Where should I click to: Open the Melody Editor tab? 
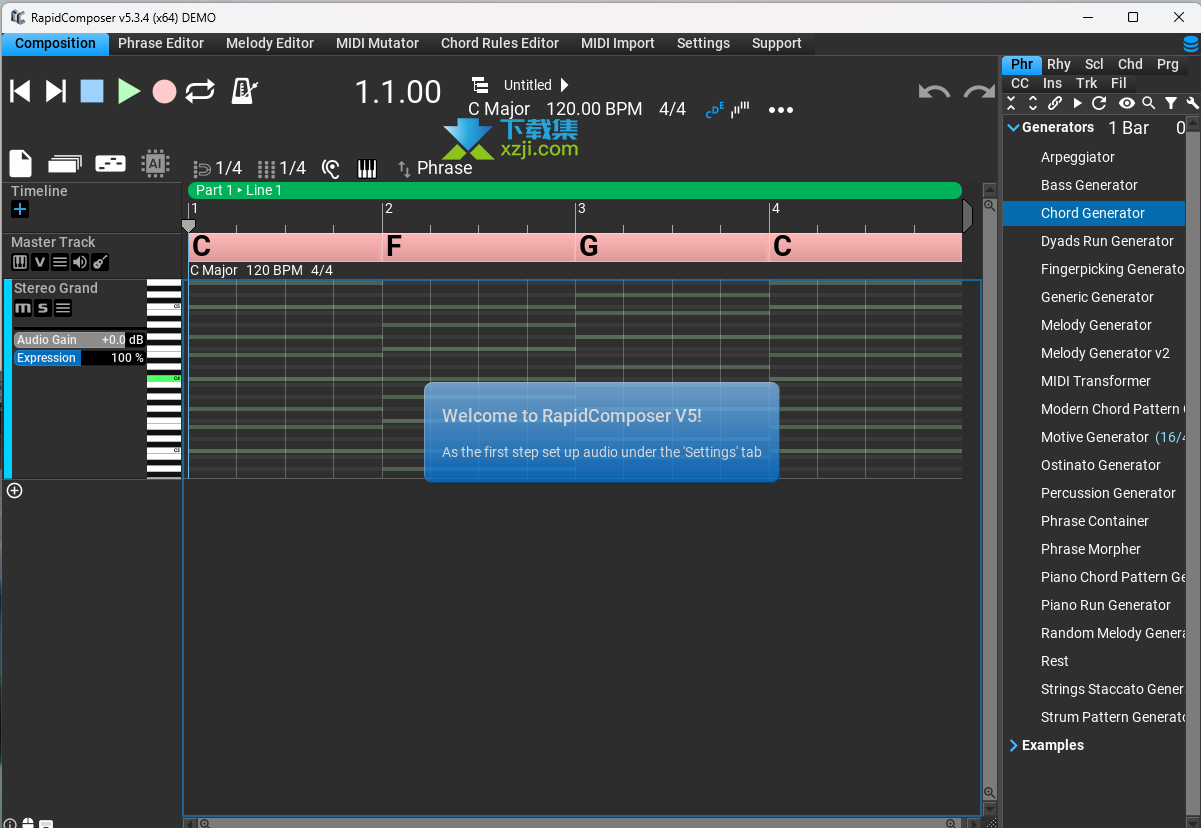coord(270,43)
